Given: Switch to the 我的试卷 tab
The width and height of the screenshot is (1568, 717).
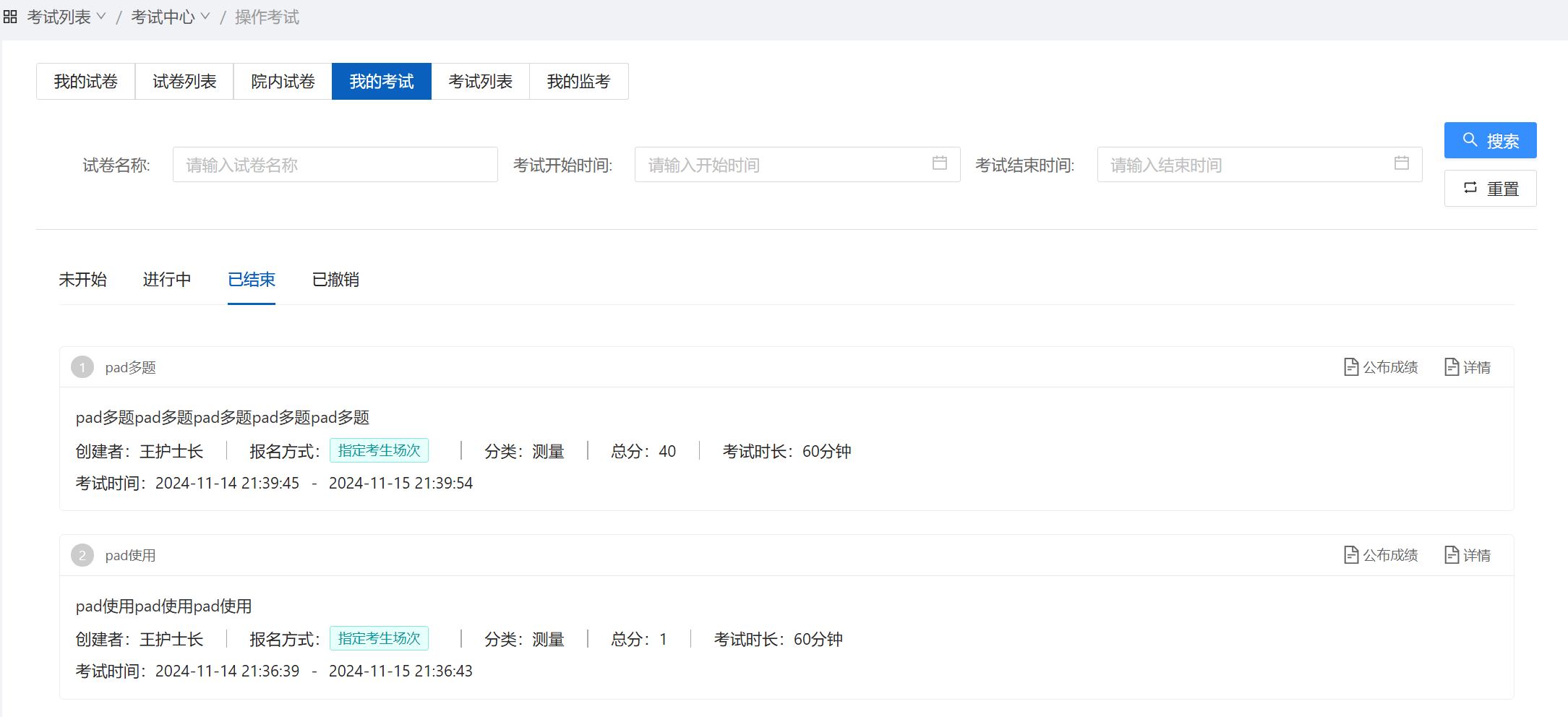Looking at the screenshot, I should (86, 82).
